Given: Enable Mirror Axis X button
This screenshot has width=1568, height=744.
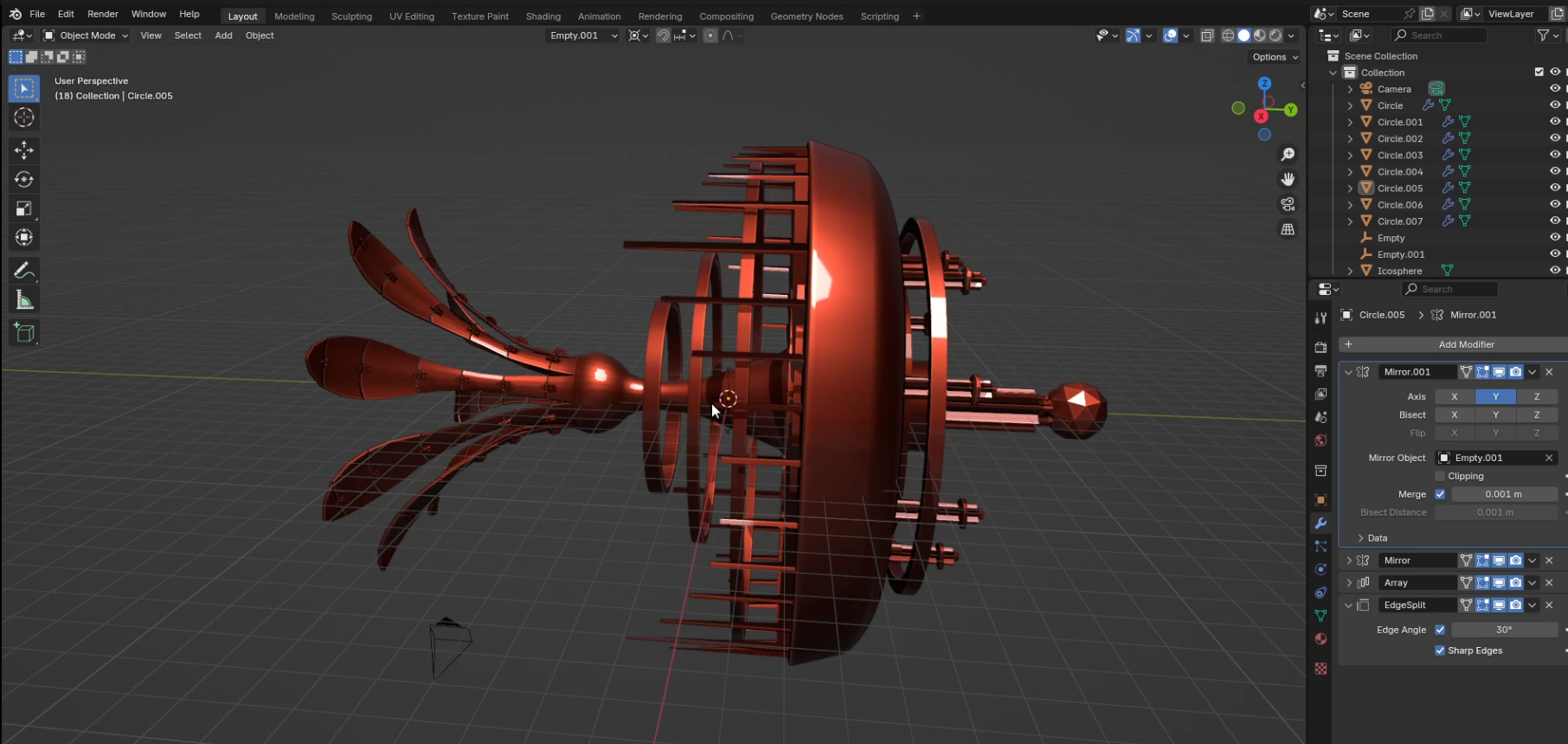Looking at the screenshot, I should (x=1455, y=396).
